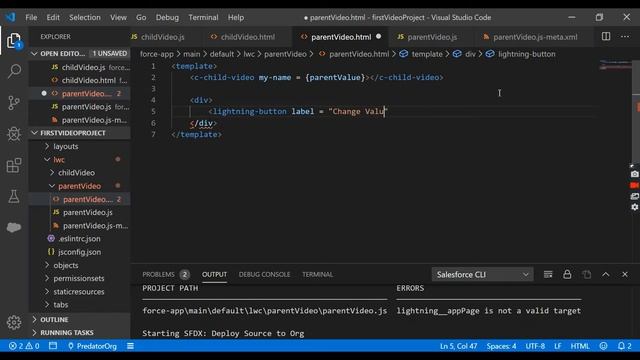The width and height of the screenshot is (640, 360).
Task: Open the Edit menu
Action: point(53,18)
